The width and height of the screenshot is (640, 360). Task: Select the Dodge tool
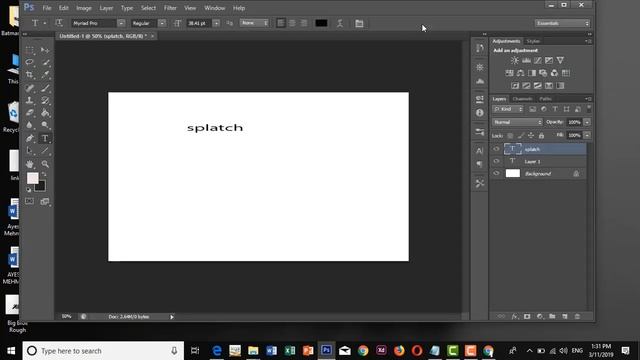45,125
